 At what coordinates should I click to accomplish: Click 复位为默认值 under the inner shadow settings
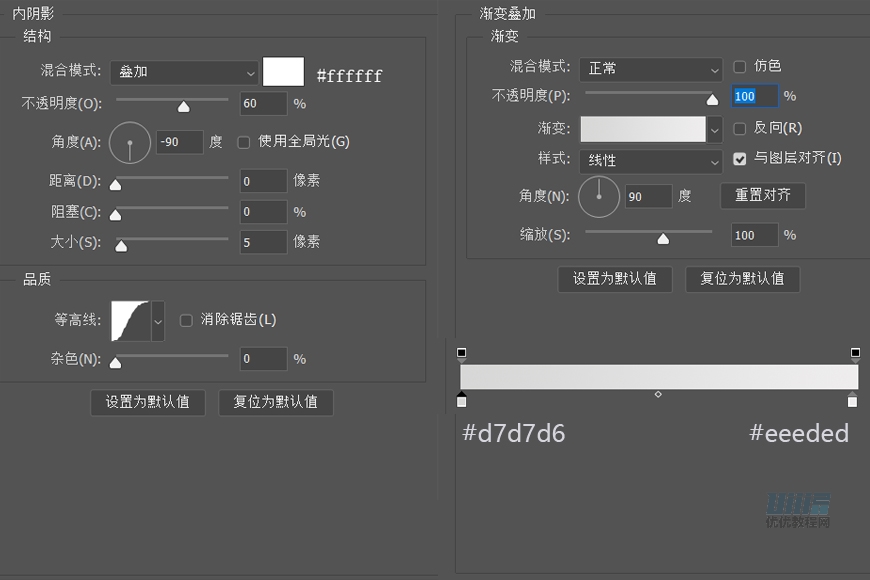(x=276, y=402)
